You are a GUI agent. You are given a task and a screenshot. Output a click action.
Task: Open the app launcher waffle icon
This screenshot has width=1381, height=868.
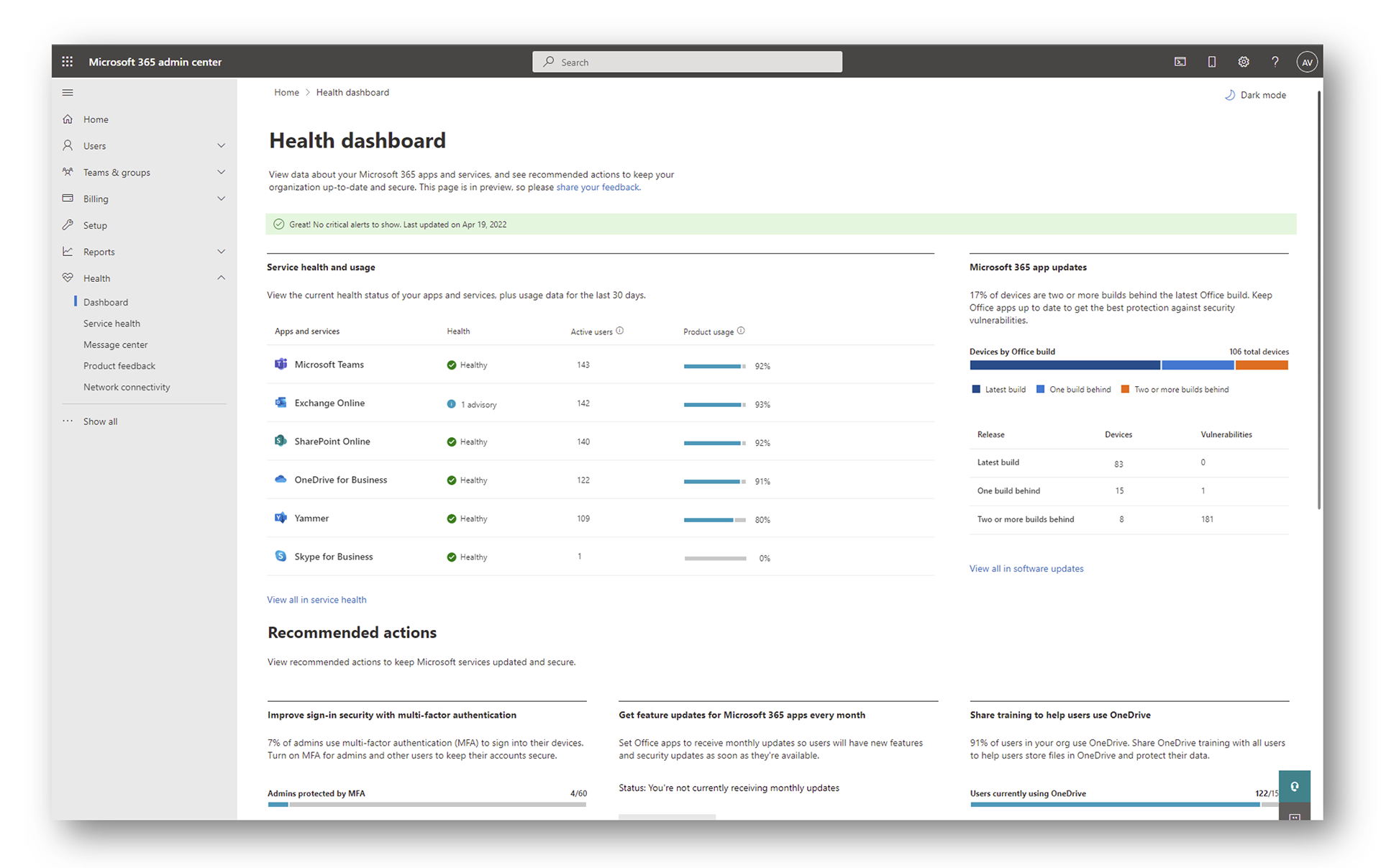[x=68, y=62]
